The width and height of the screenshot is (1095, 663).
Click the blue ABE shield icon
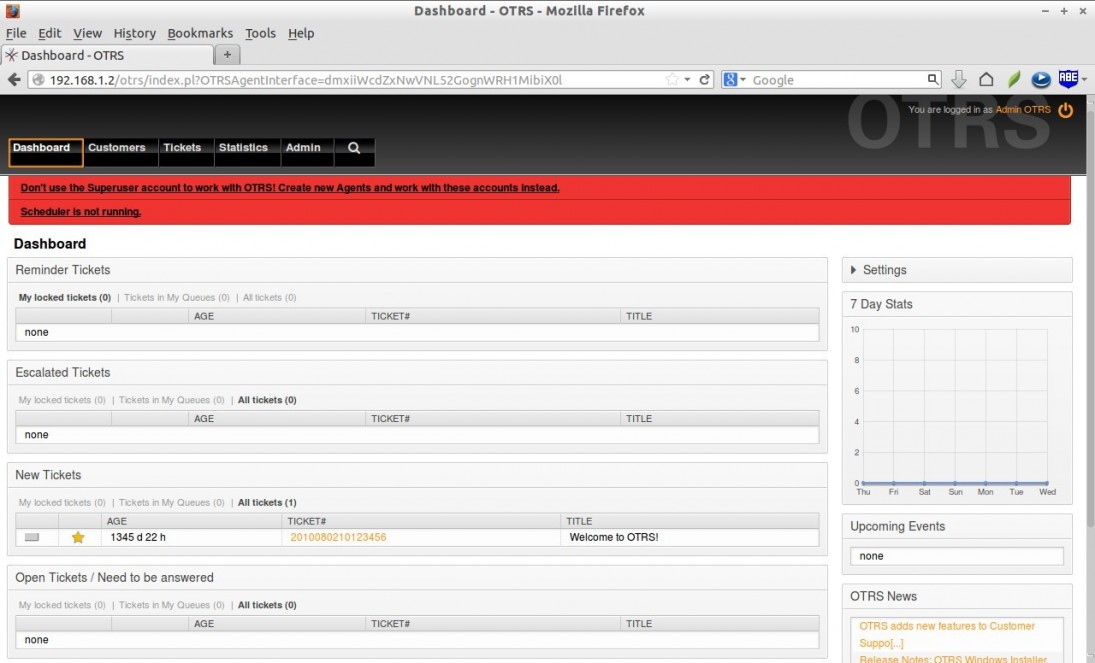tap(1068, 79)
